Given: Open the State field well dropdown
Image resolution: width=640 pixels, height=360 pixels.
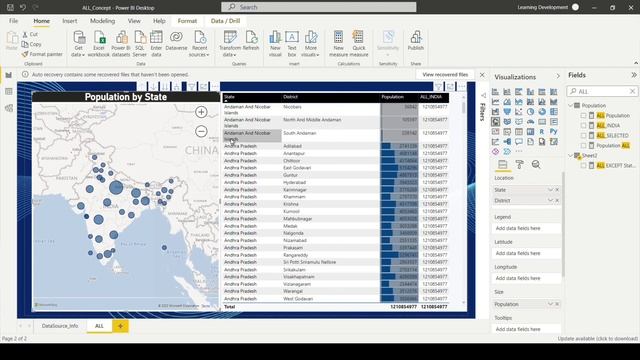Looking at the screenshot, I should (550, 190).
